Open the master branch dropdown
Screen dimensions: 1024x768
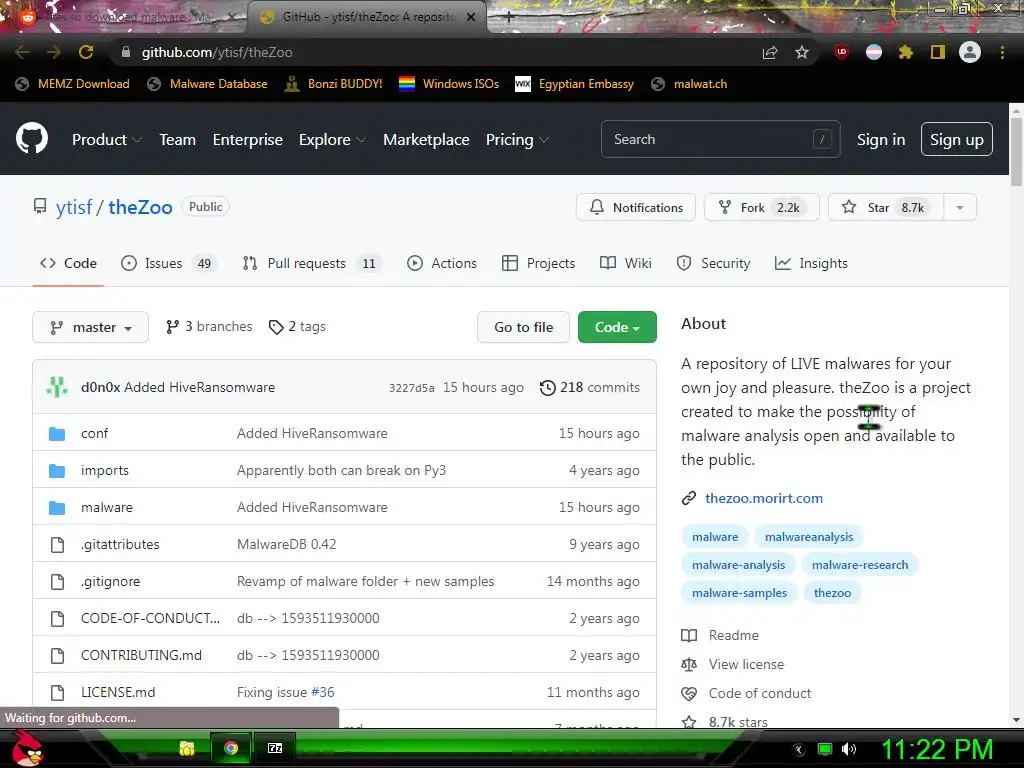click(x=90, y=327)
